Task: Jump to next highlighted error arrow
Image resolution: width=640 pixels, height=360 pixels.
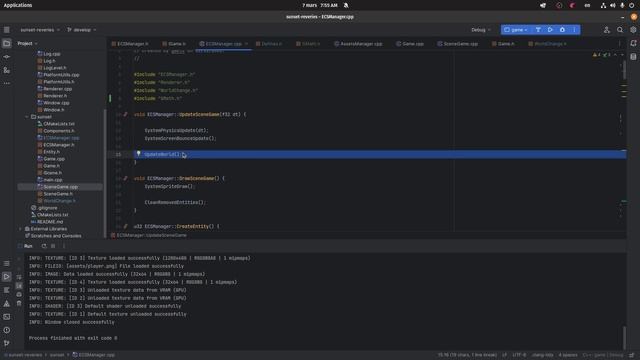Action: point(622,55)
